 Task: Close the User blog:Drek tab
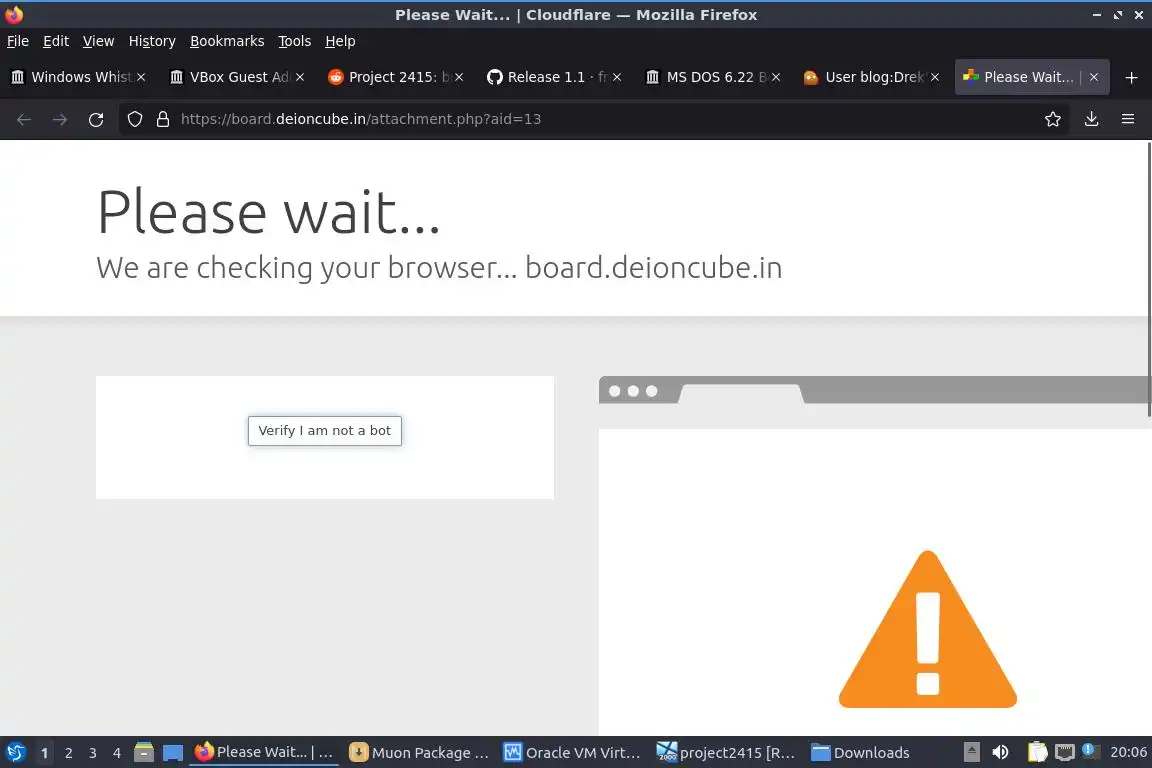935,77
